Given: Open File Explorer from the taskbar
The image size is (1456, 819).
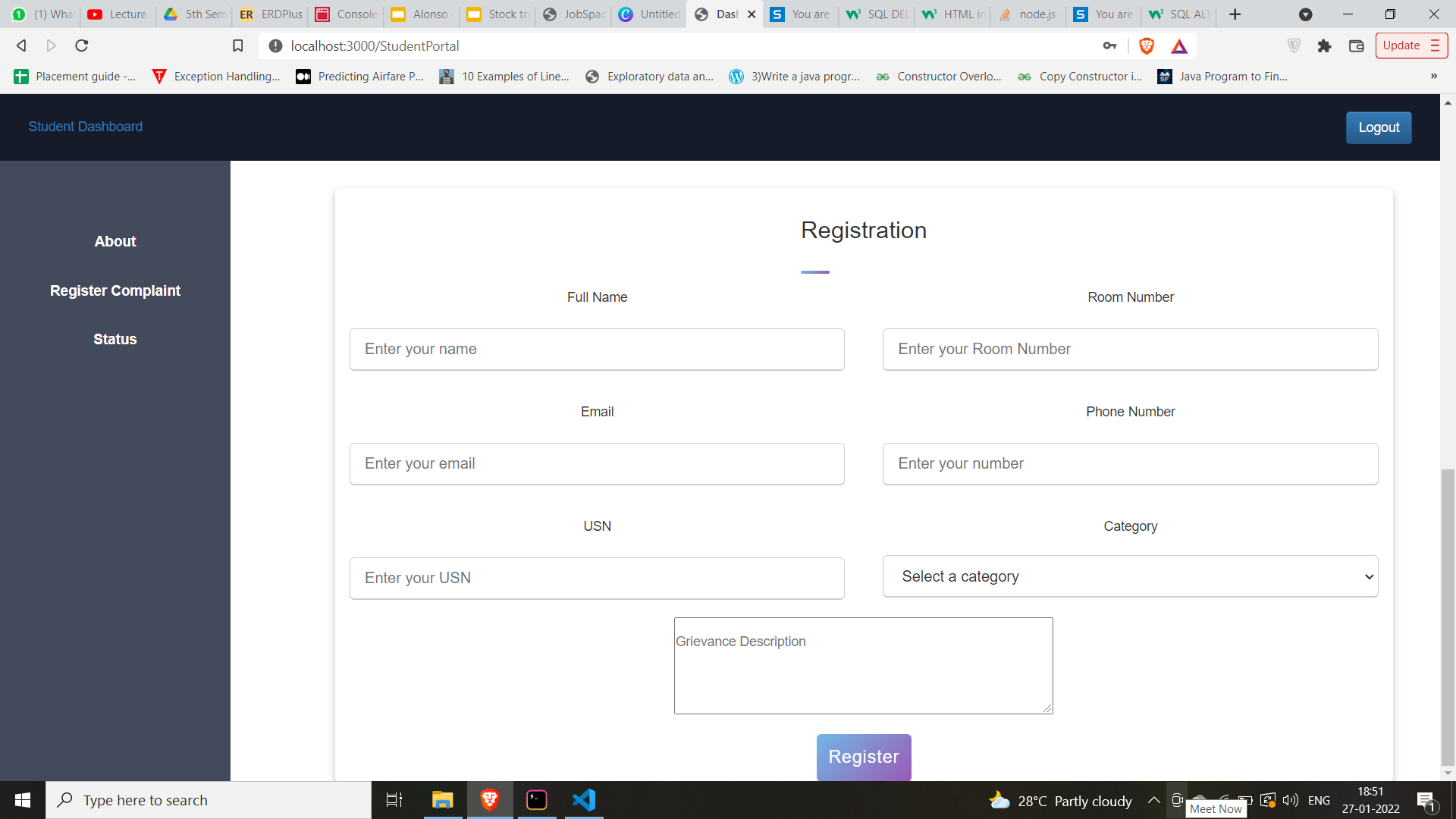Looking at the screenshot, I should click(442, 800).
